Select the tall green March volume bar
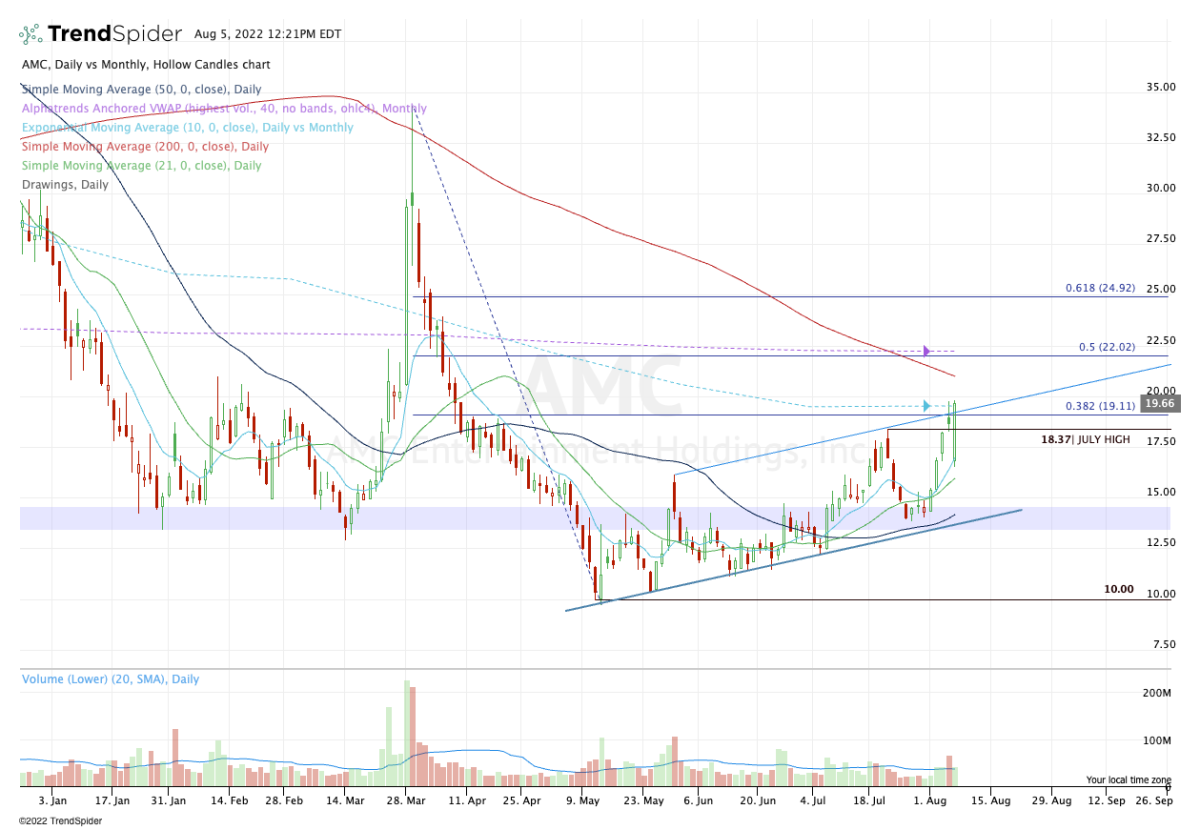 (x=407, y=735)
